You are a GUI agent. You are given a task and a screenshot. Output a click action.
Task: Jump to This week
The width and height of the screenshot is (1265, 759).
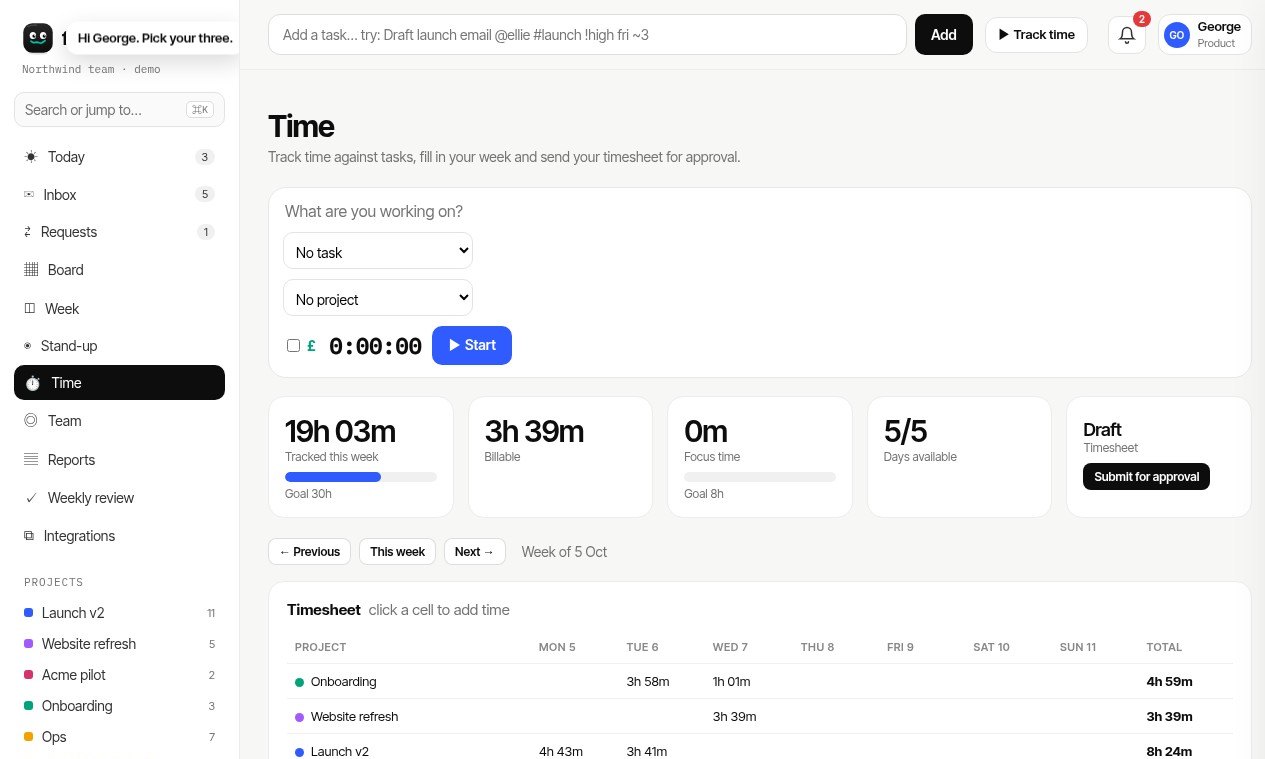pyautogui.click(x=398, y=552)
